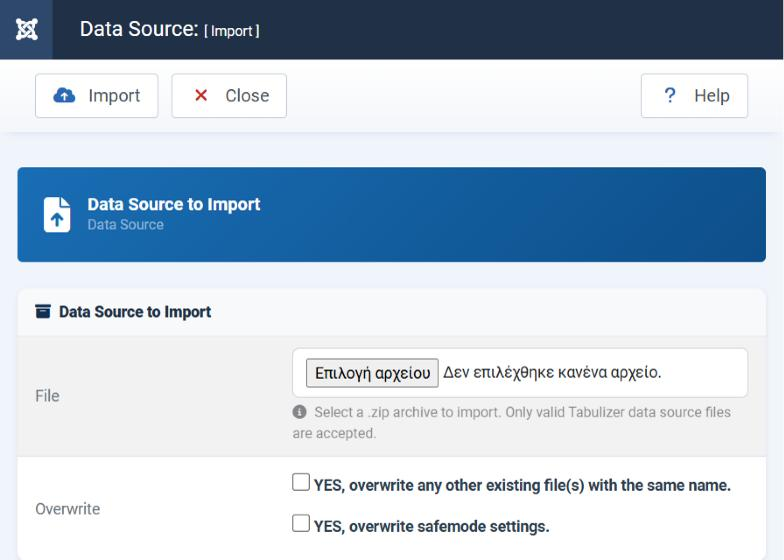This screenshot has height=560, width=784.
Task: Click the Επιλογή αρχείου file chooser button
Action: tap(372, 373)
